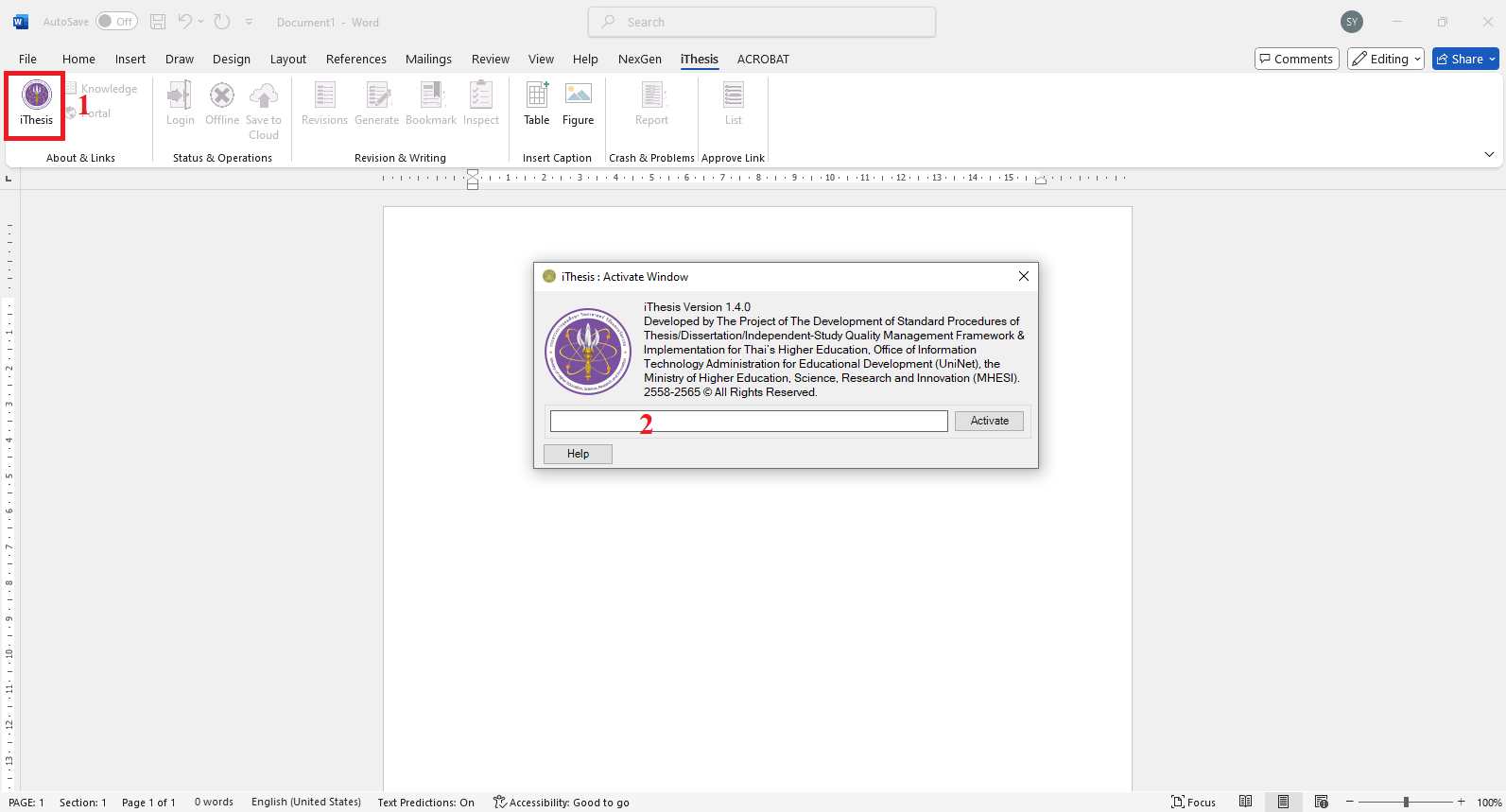The image size is (1506, 812).
Task: Toggle Focus mode in status bar
Action: pyautogui.click(x=1193, y=802)
